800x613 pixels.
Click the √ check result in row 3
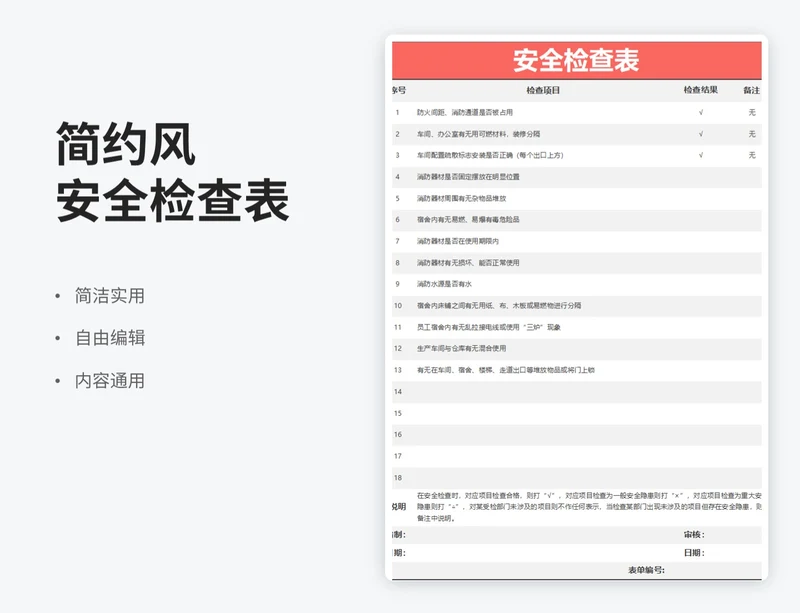click(x=701, y=155)
